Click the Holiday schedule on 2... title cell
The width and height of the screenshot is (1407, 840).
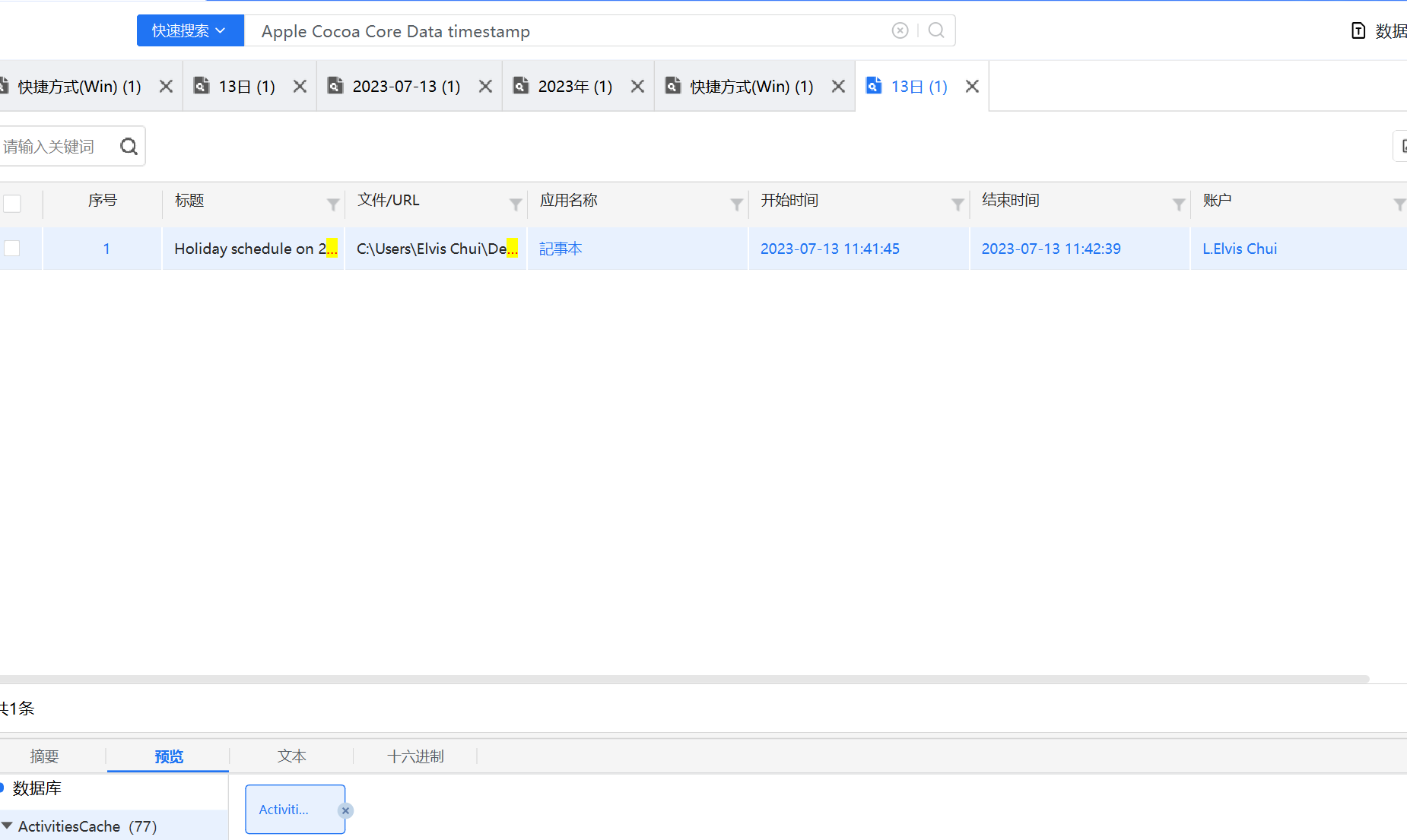(254, 249)
